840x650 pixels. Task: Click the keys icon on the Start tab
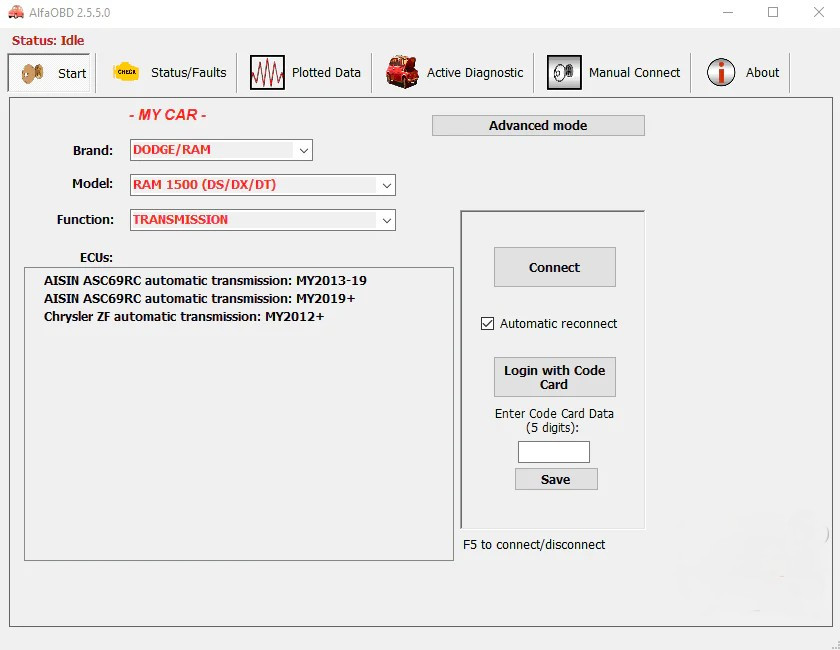[32, 73]
